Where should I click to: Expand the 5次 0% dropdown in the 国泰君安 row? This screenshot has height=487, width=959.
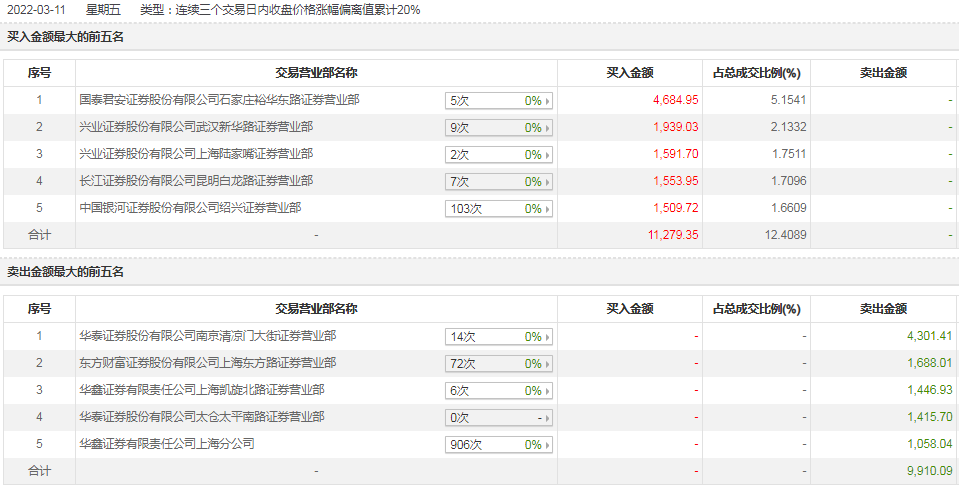coord(498,101)
